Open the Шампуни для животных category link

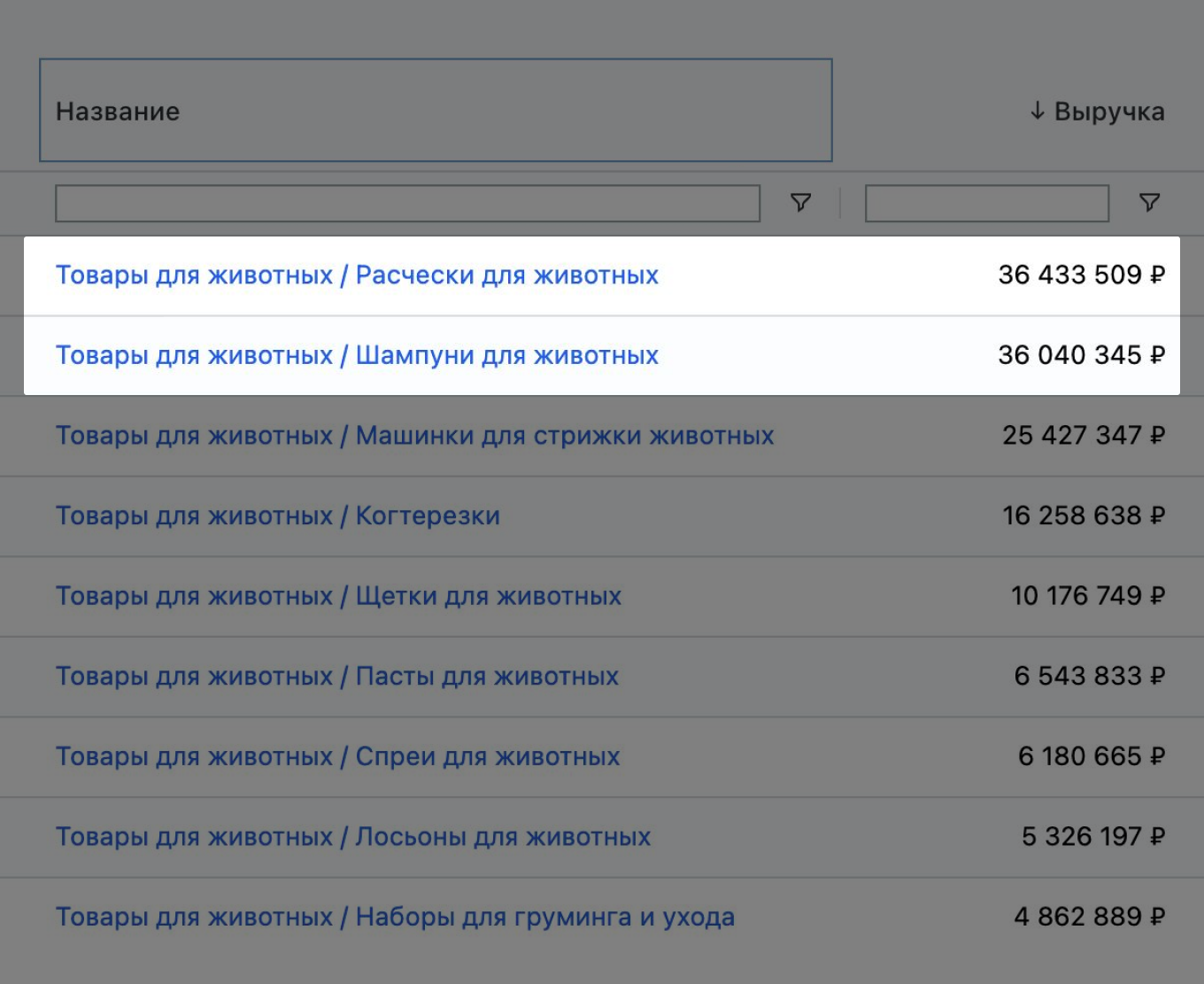[x=357, y=355]
